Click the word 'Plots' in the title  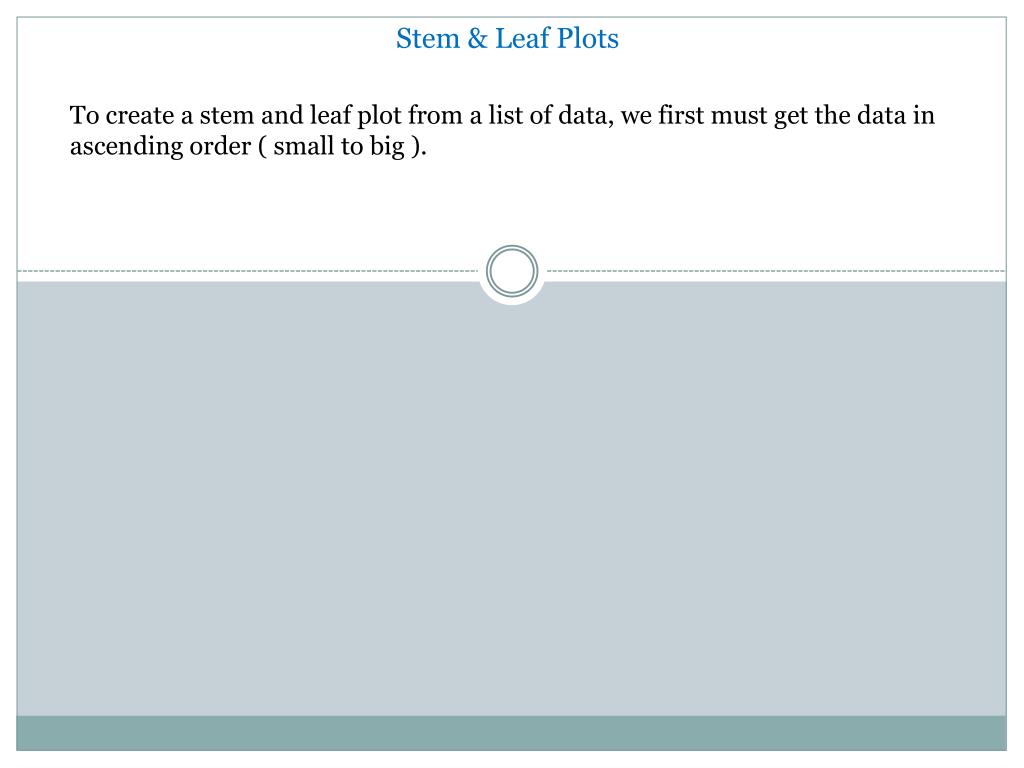[588, 39]
